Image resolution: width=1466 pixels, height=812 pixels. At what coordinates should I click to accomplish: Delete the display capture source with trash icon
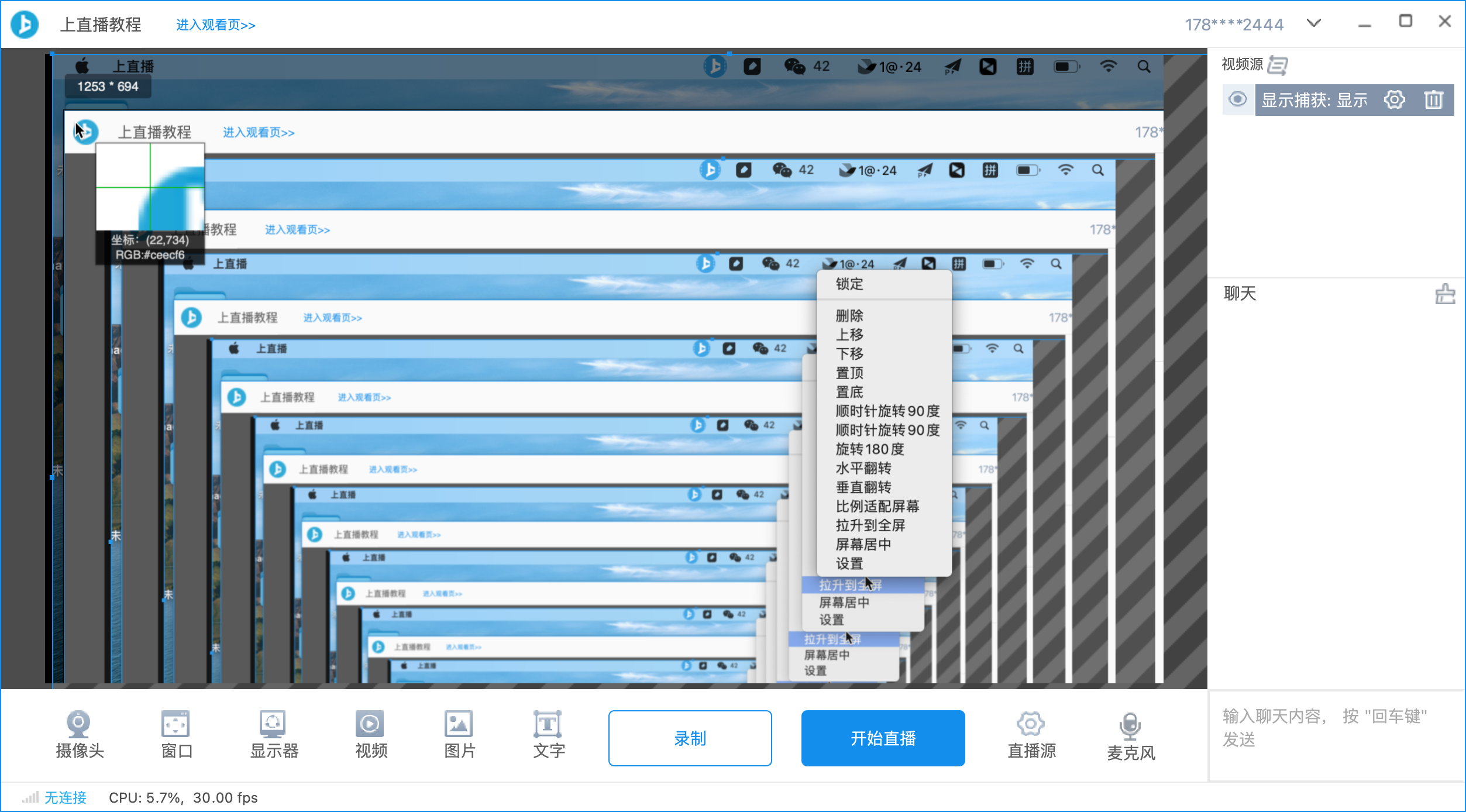point(1433,100)
